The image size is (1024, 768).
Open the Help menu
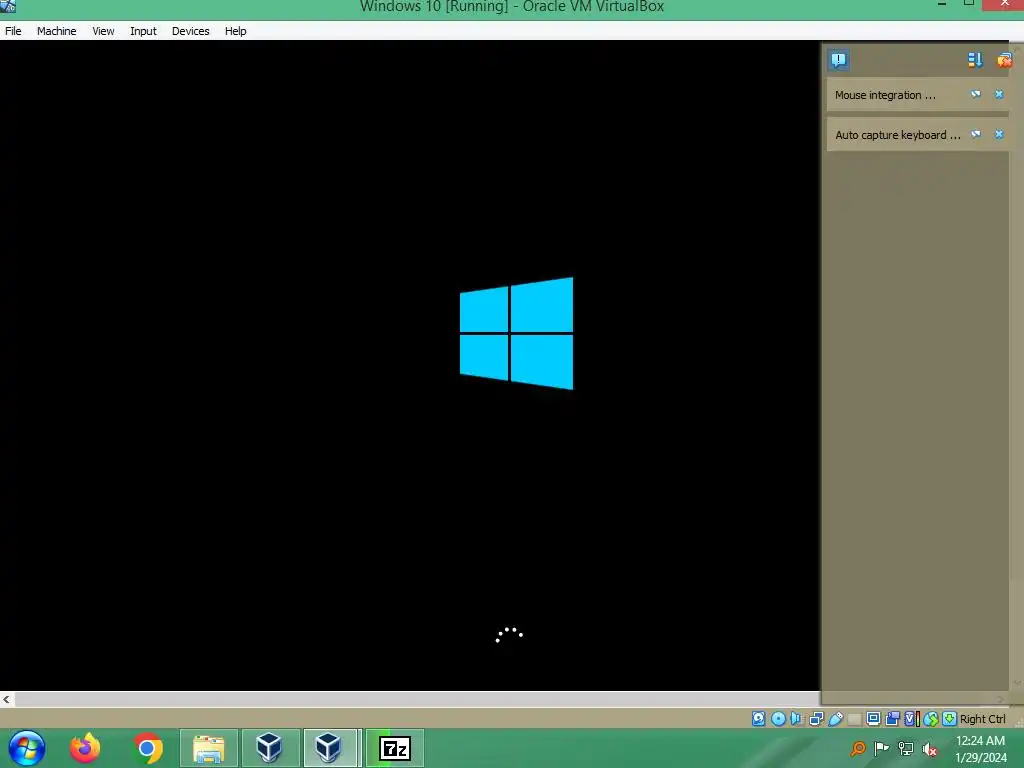(x=236, y=31)
